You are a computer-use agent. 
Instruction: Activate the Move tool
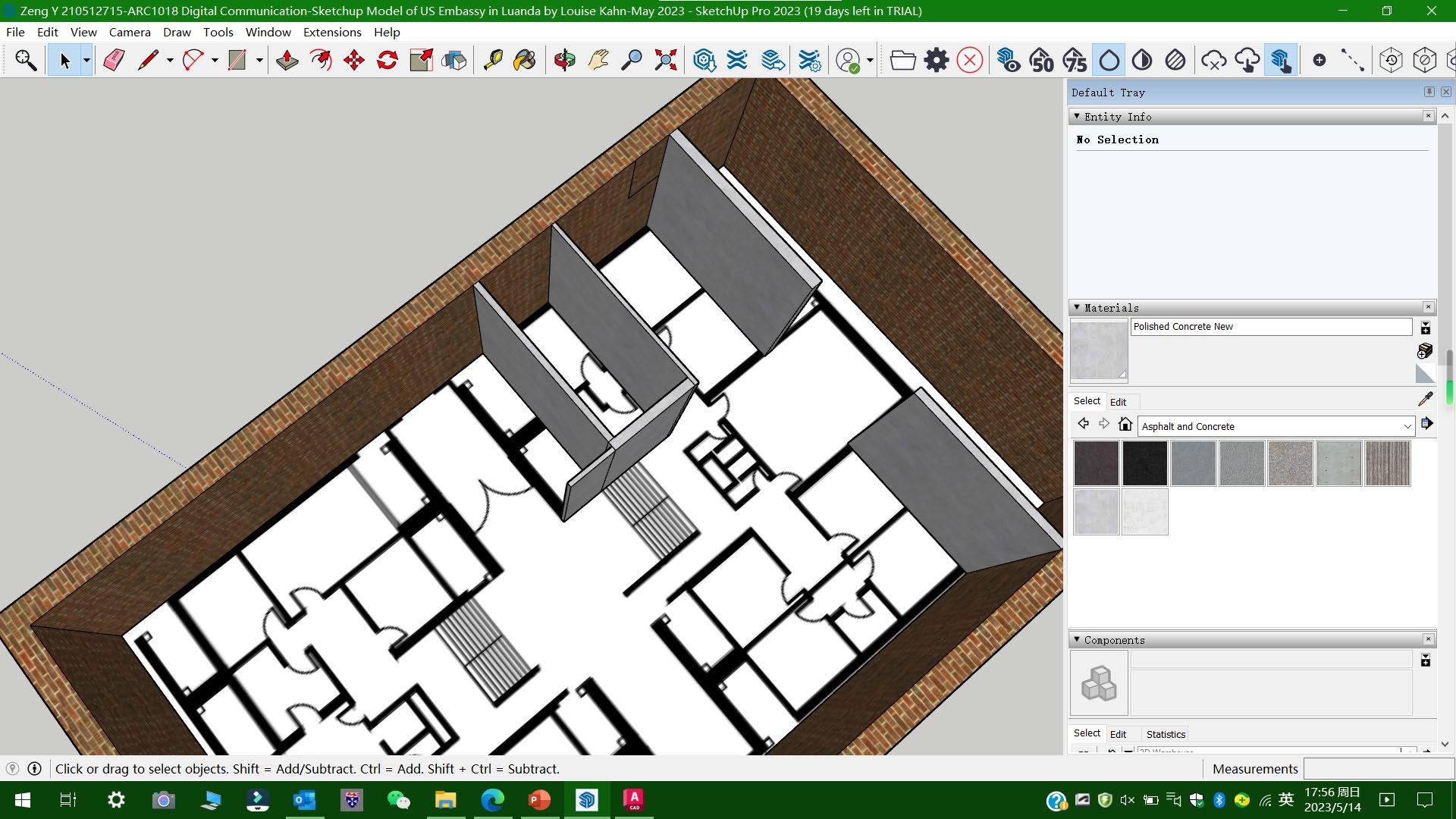(354, 61)
